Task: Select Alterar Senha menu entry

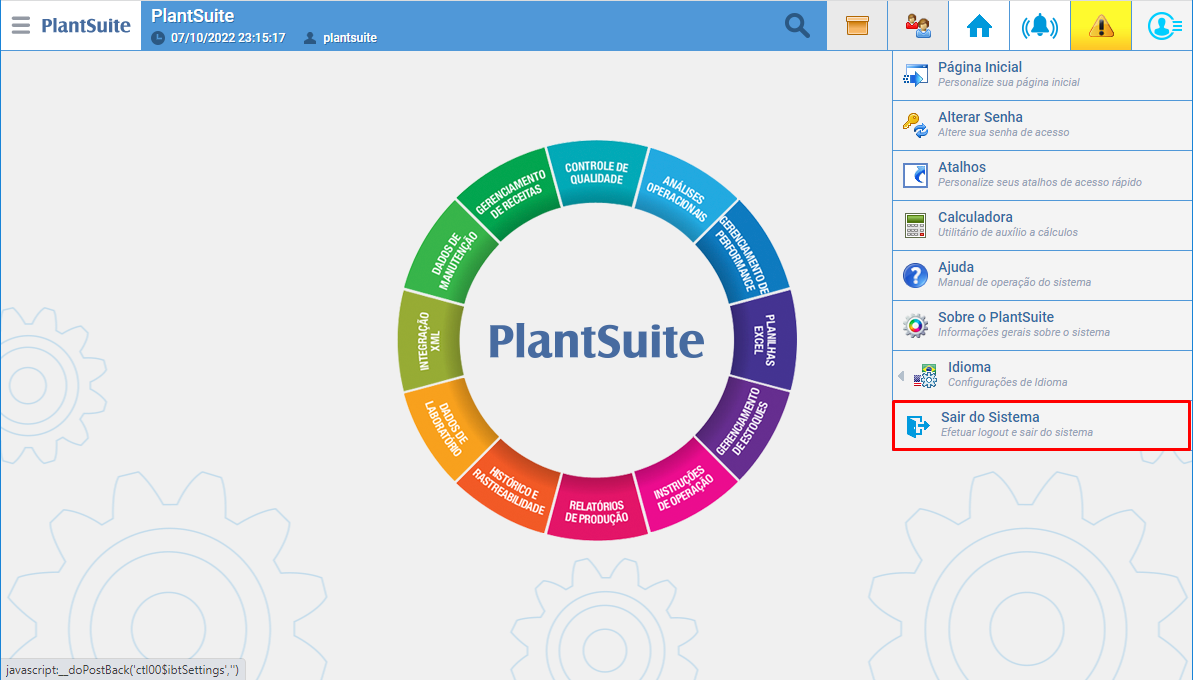Action: (1042, 126)
